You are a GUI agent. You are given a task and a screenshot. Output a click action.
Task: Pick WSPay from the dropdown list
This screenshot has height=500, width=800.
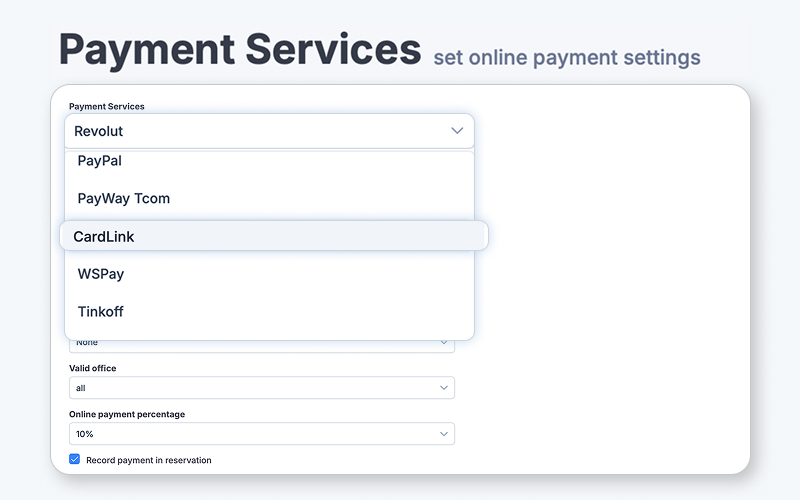pyautogui.click(x=101, y=274)
